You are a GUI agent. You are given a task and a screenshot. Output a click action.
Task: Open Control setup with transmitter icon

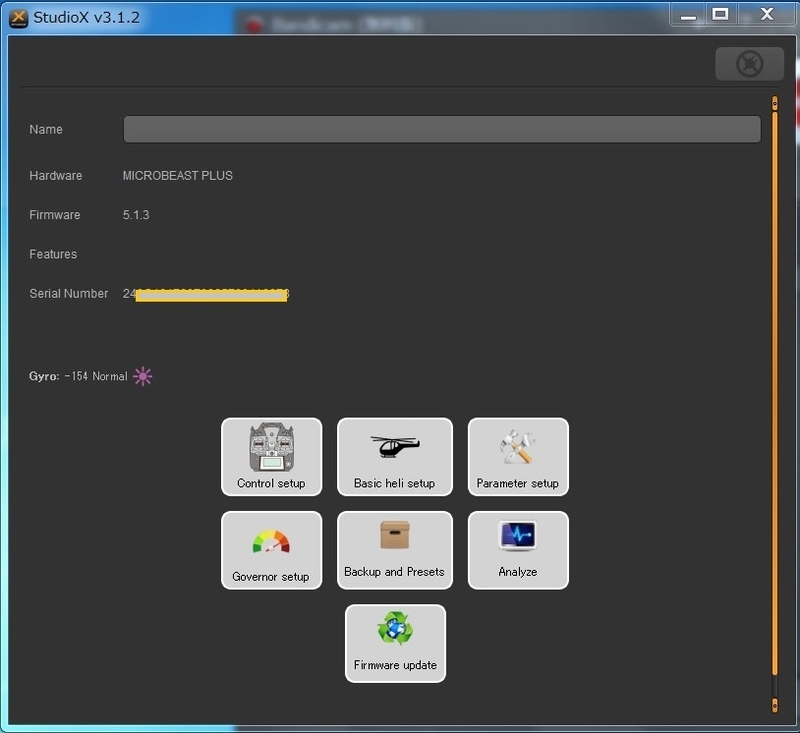pyautogui.click(x=271, y=457)
